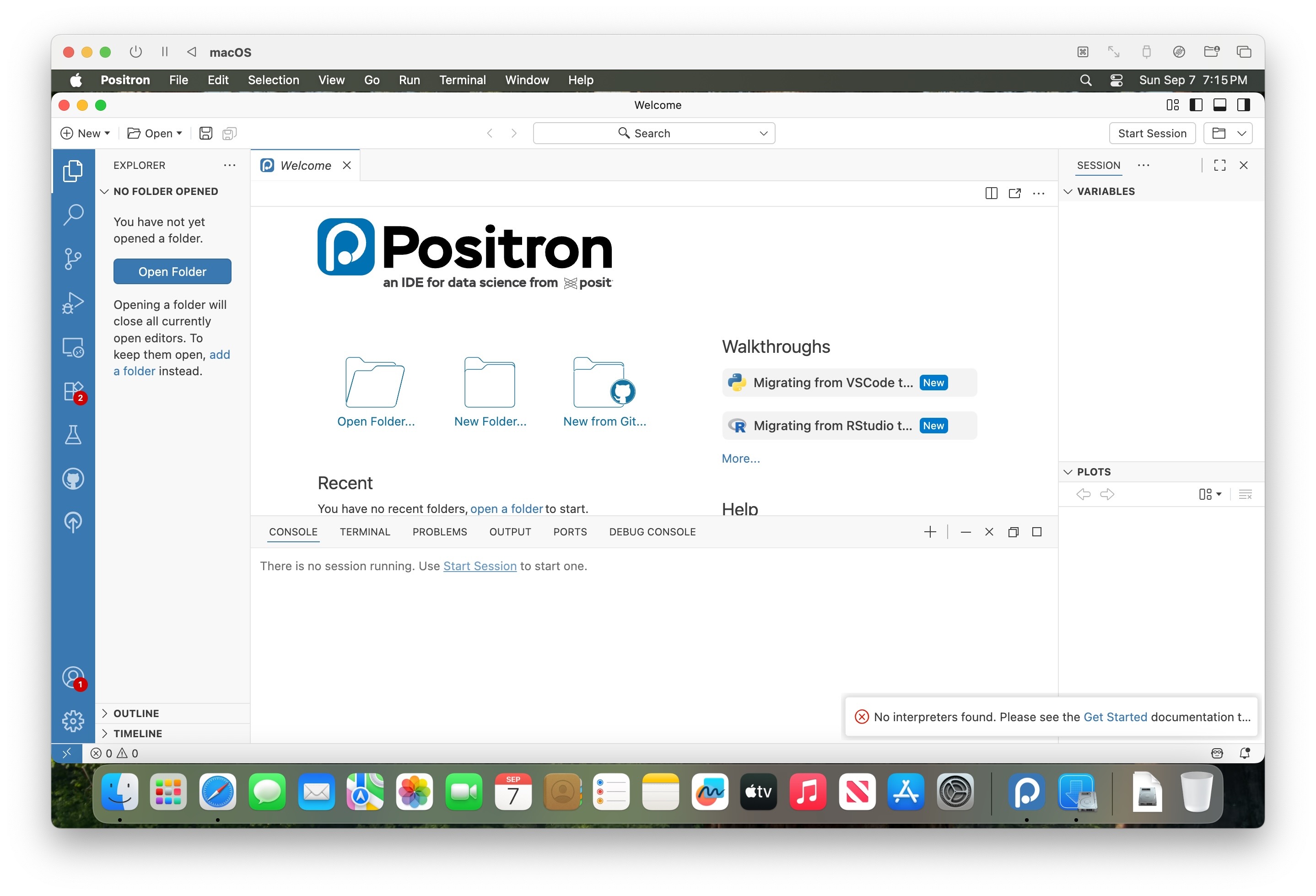1316x896 pixels.
Task: Click Customize Layout icon in title bar
Action: (1173, 105)
